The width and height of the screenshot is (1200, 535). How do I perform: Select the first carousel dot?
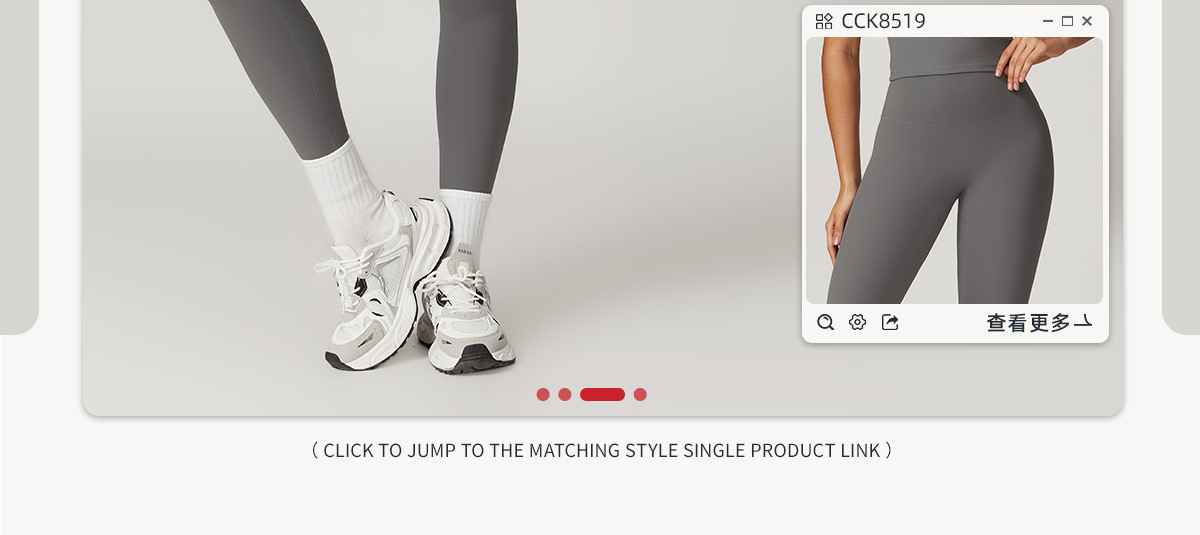click(x=543, y=394)
